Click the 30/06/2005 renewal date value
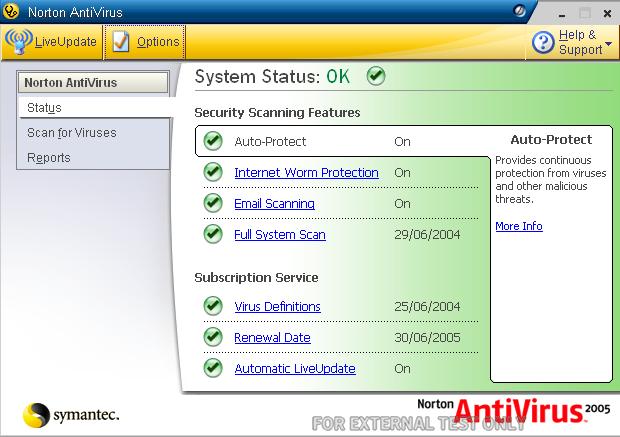Image resolution: width=620 pixels, height=437 pixels. (x=427, y=338)
